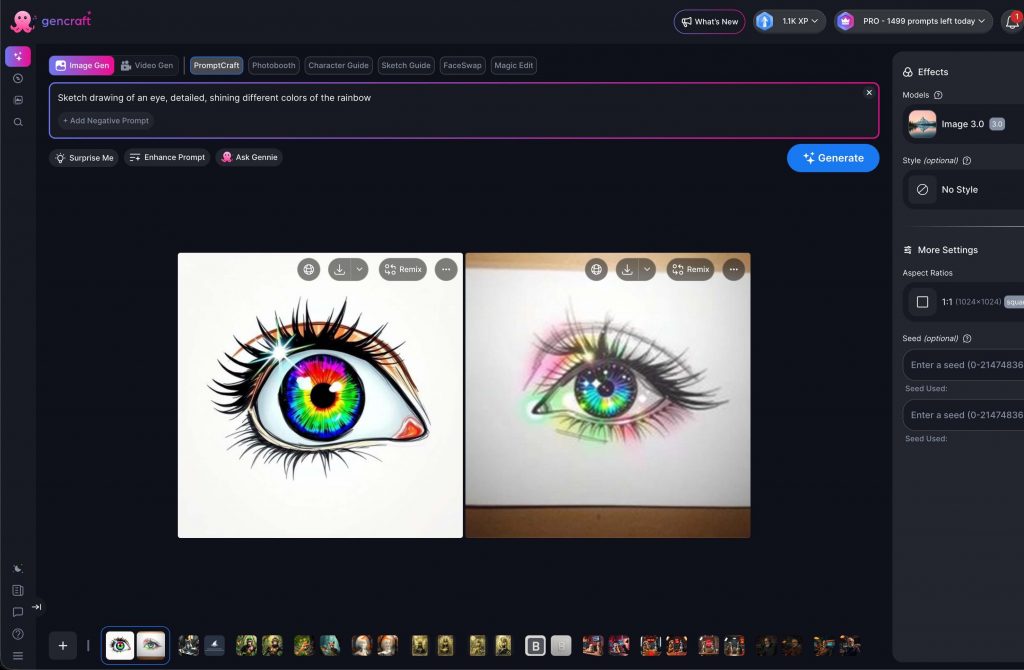Switch to Video Gen mode
Image resolution: width=1024 pixels, height=670 pixels.
pos(147,66)
